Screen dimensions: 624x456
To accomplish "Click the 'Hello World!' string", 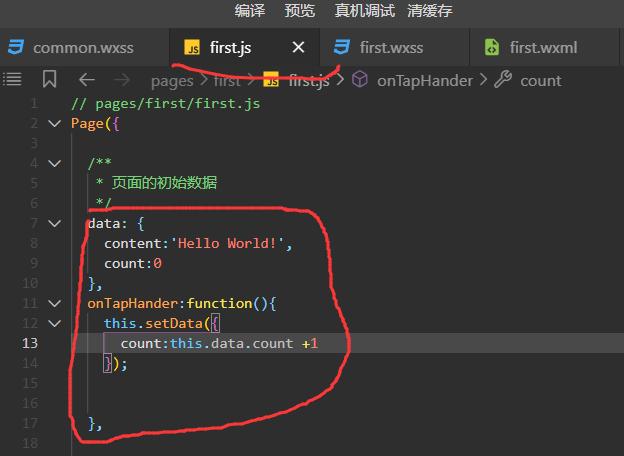I will pos(227,244).
